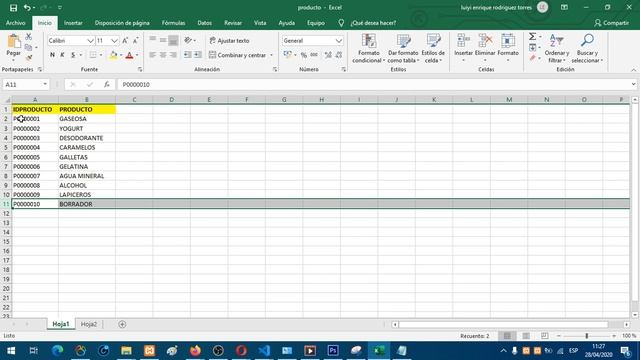The width and height of the screenshot is (640, 360).
Task: Switch to the Datos tab
Action: (204, 23)
